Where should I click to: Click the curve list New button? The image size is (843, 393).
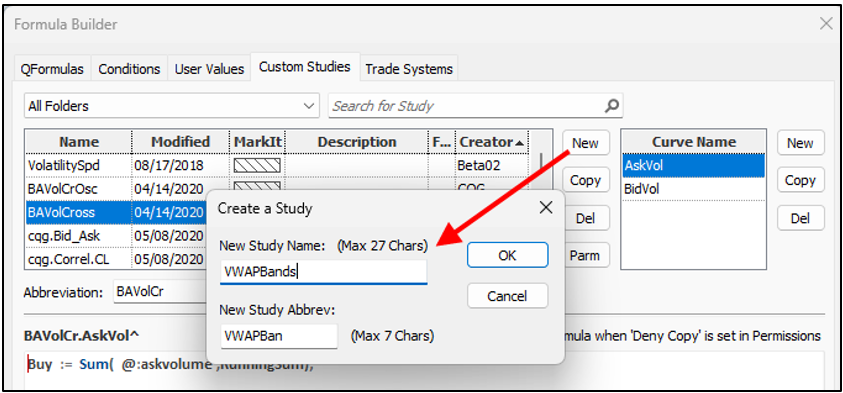click(x=800, y=143)
